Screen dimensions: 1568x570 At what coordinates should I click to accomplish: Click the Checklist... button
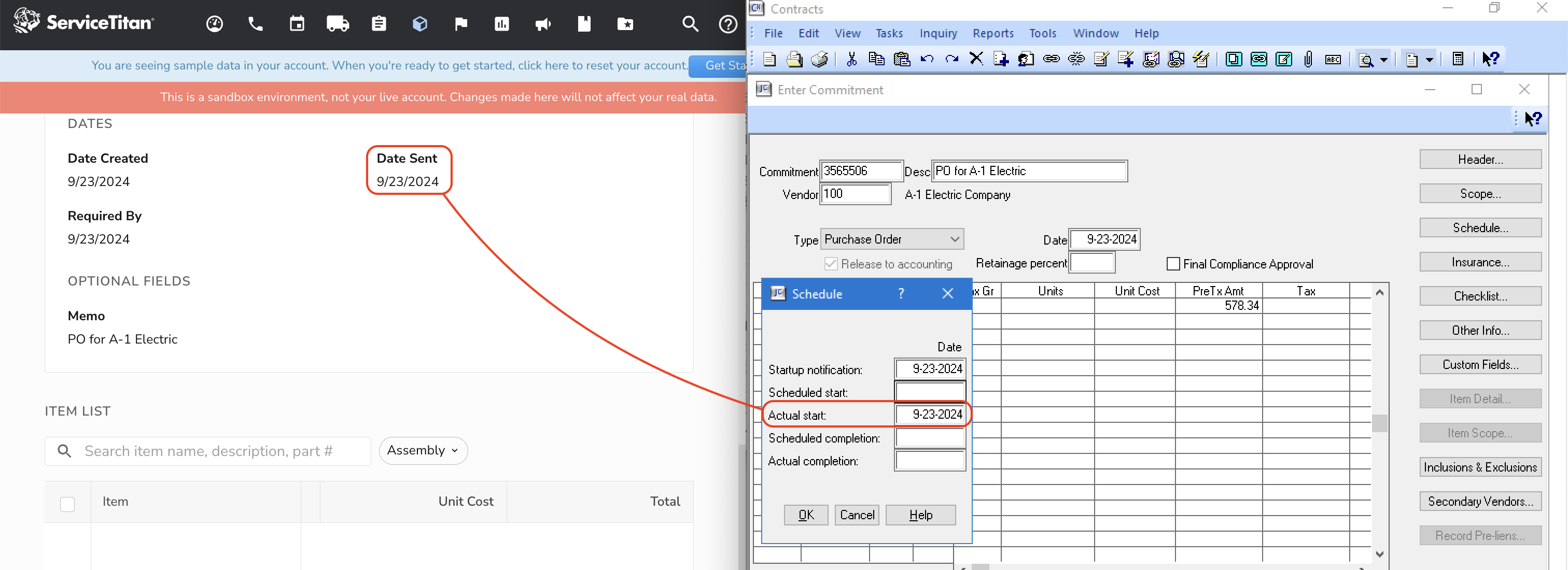[x=1480, y=296]
